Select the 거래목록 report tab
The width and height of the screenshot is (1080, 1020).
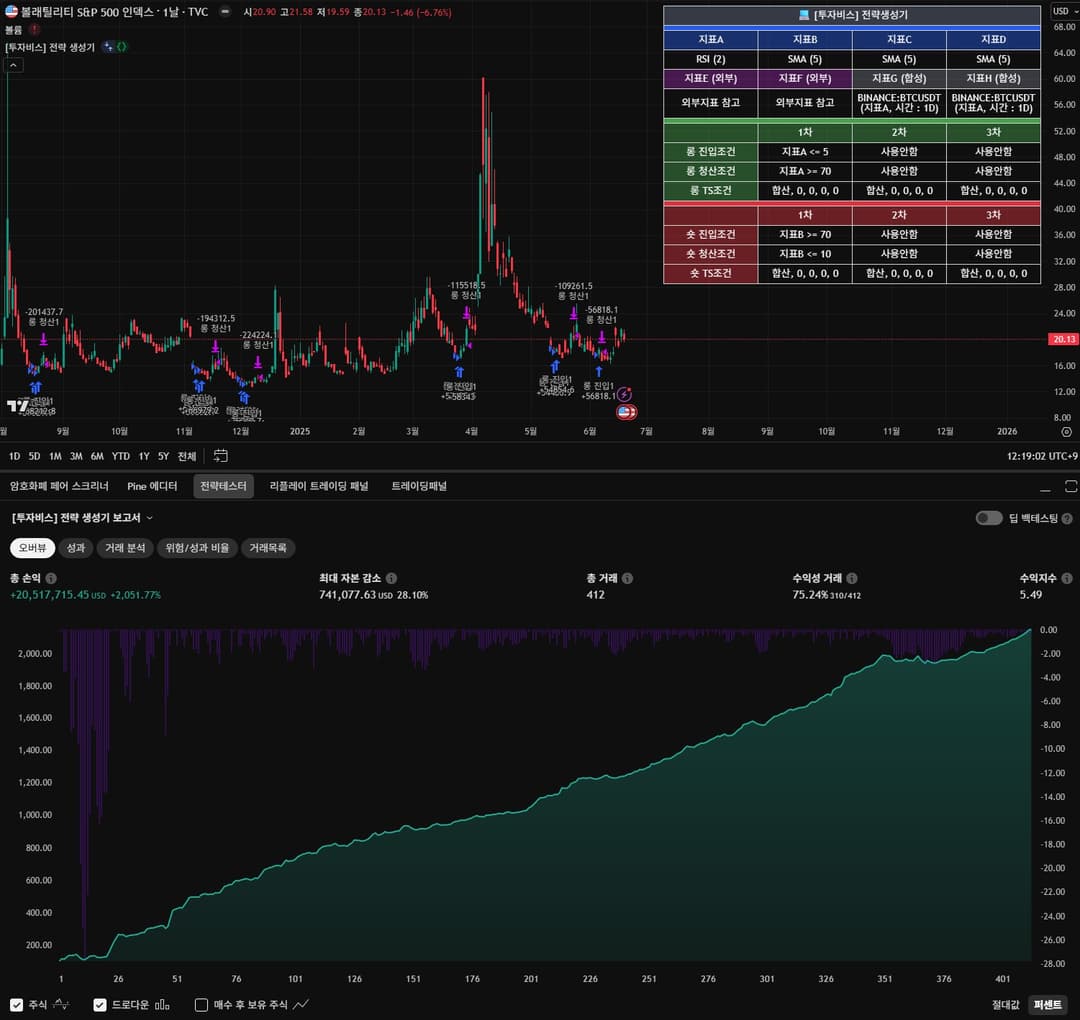click(x=268, y=548)
